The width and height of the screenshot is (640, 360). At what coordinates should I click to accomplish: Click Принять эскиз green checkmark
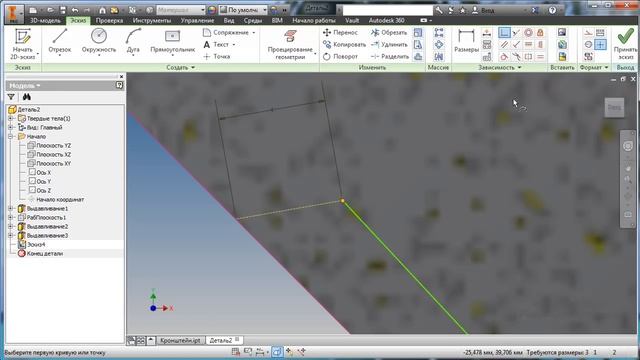[625, 36]
